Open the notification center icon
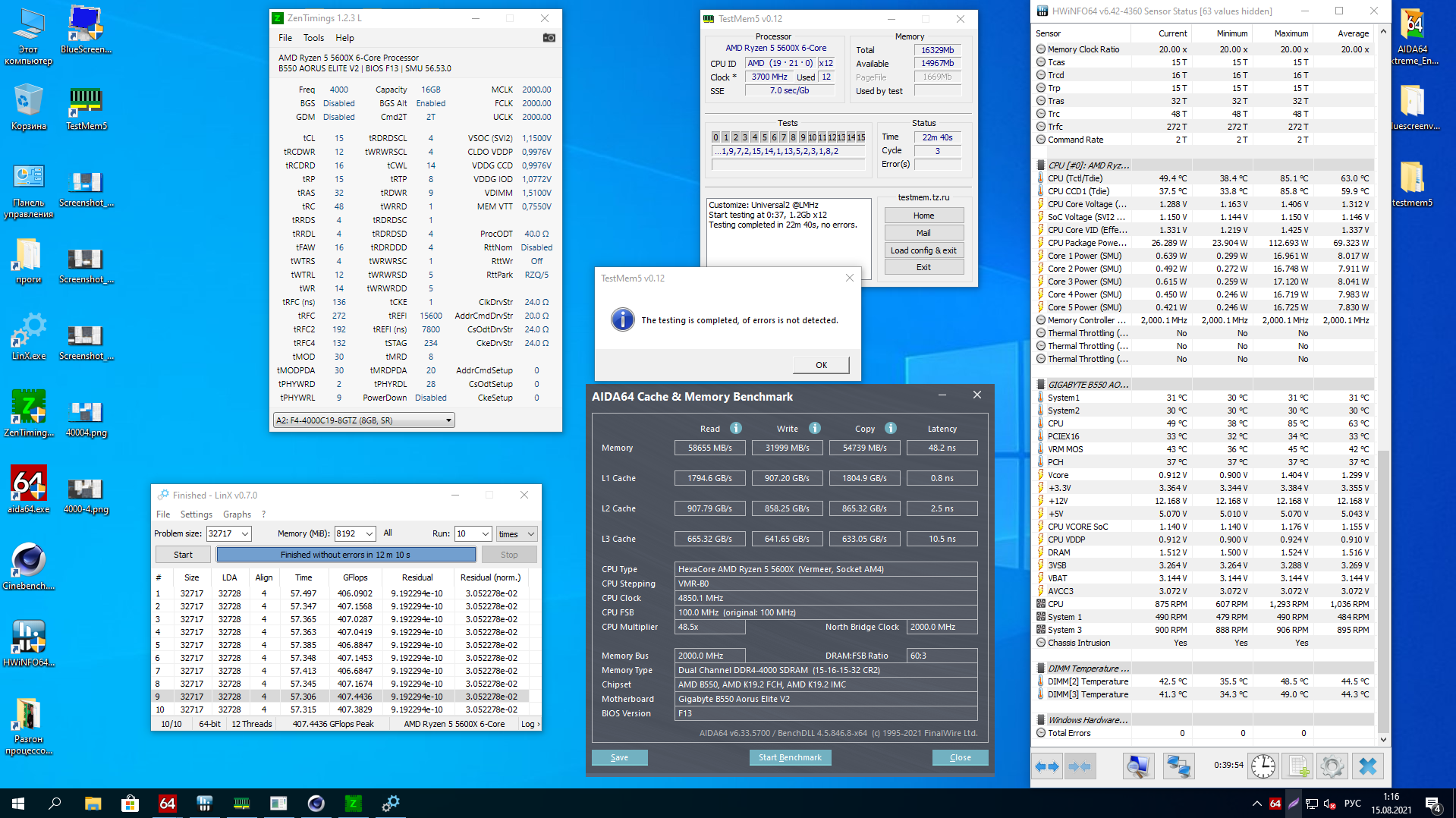1456x818 pixels. 1433,804
